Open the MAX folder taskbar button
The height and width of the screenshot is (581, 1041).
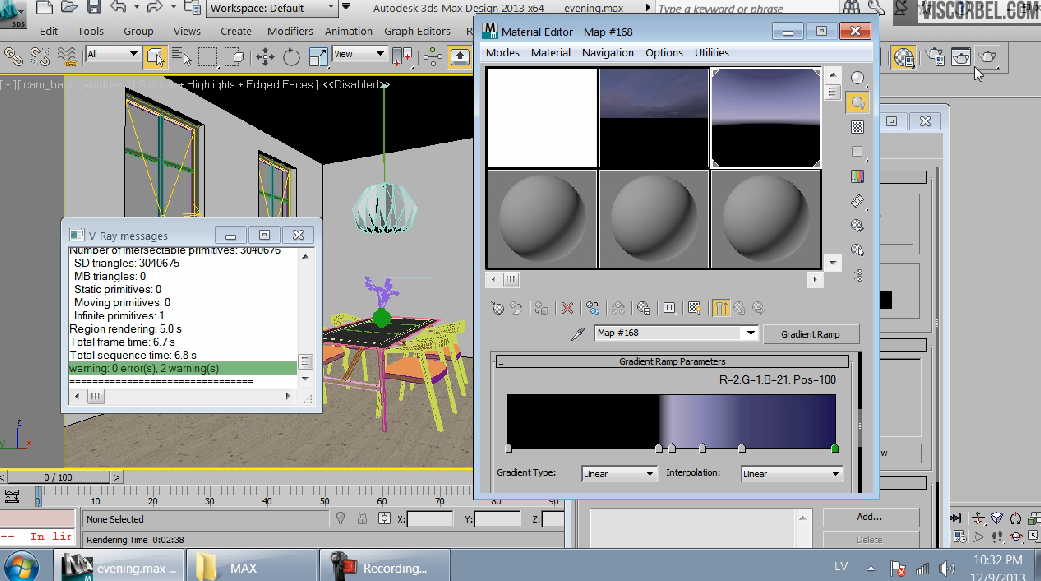(x=250, y=568)
